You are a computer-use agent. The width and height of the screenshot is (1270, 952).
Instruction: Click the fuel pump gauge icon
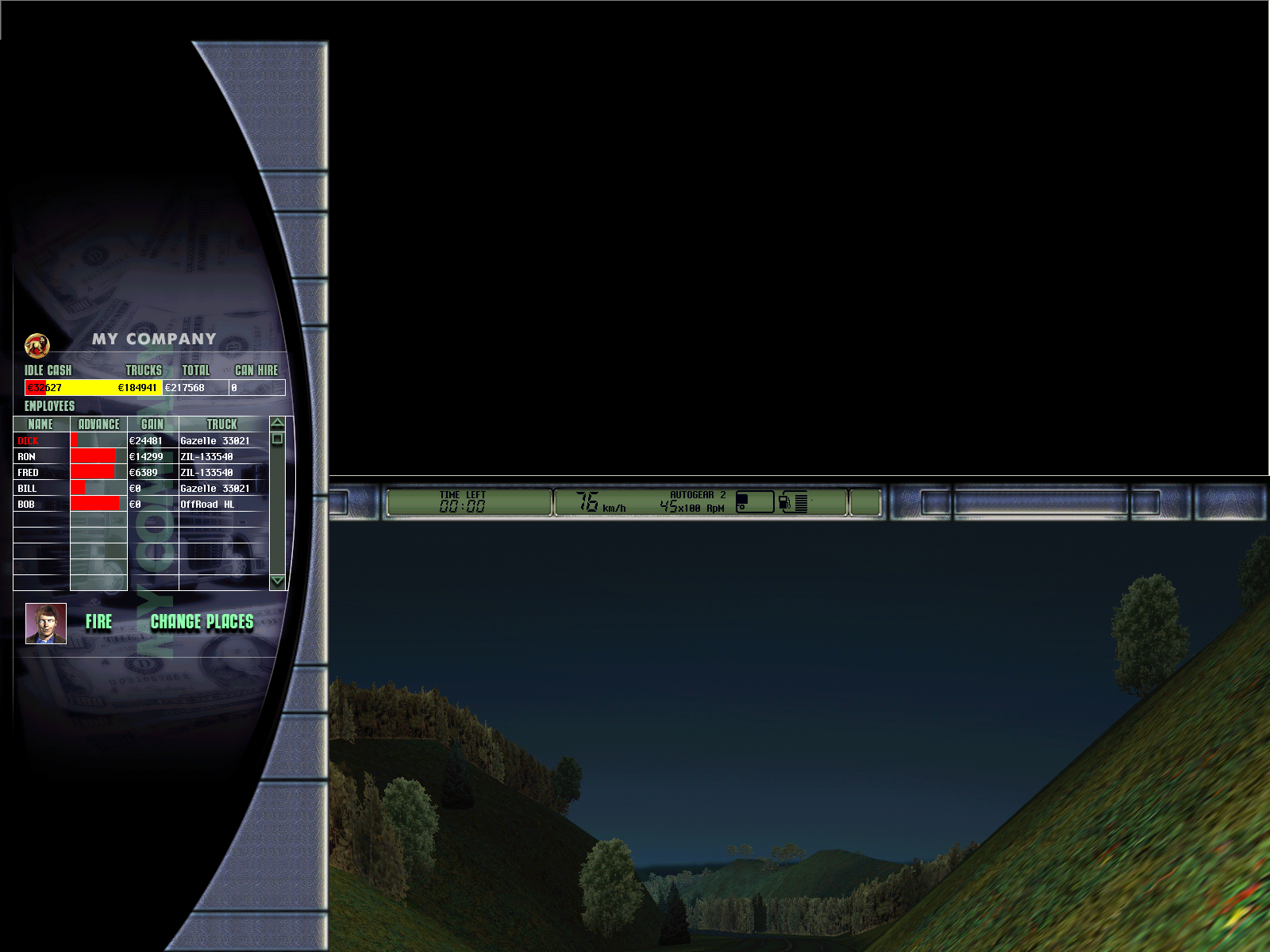point(793,502)
